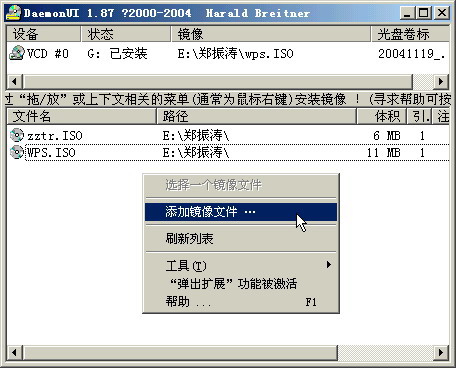Viewport: 456px width, 368px height.
Task: Click the 光盘卷标 column header
Action: click(411, 34)
